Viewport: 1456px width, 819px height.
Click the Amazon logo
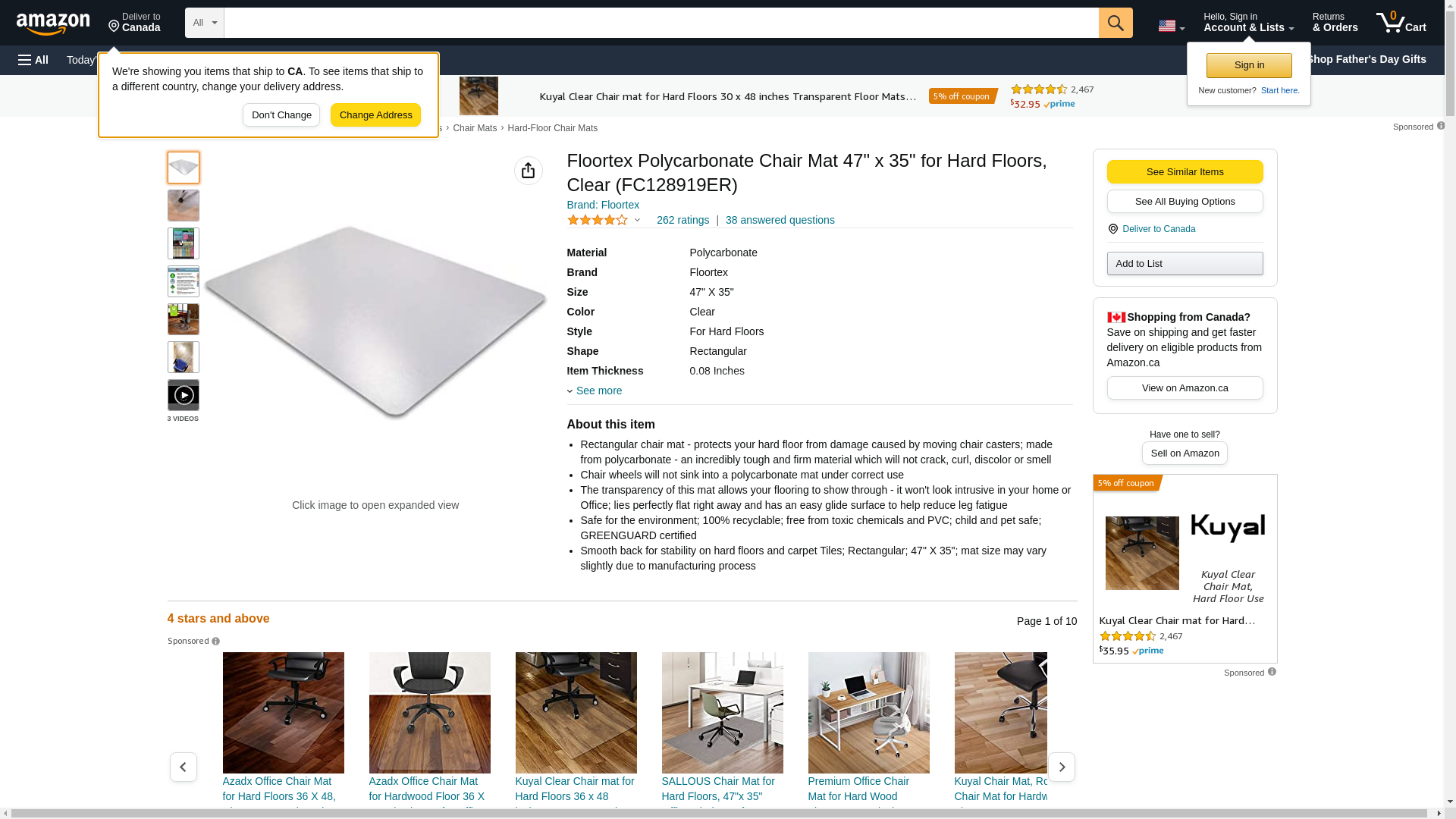(53, 24)
